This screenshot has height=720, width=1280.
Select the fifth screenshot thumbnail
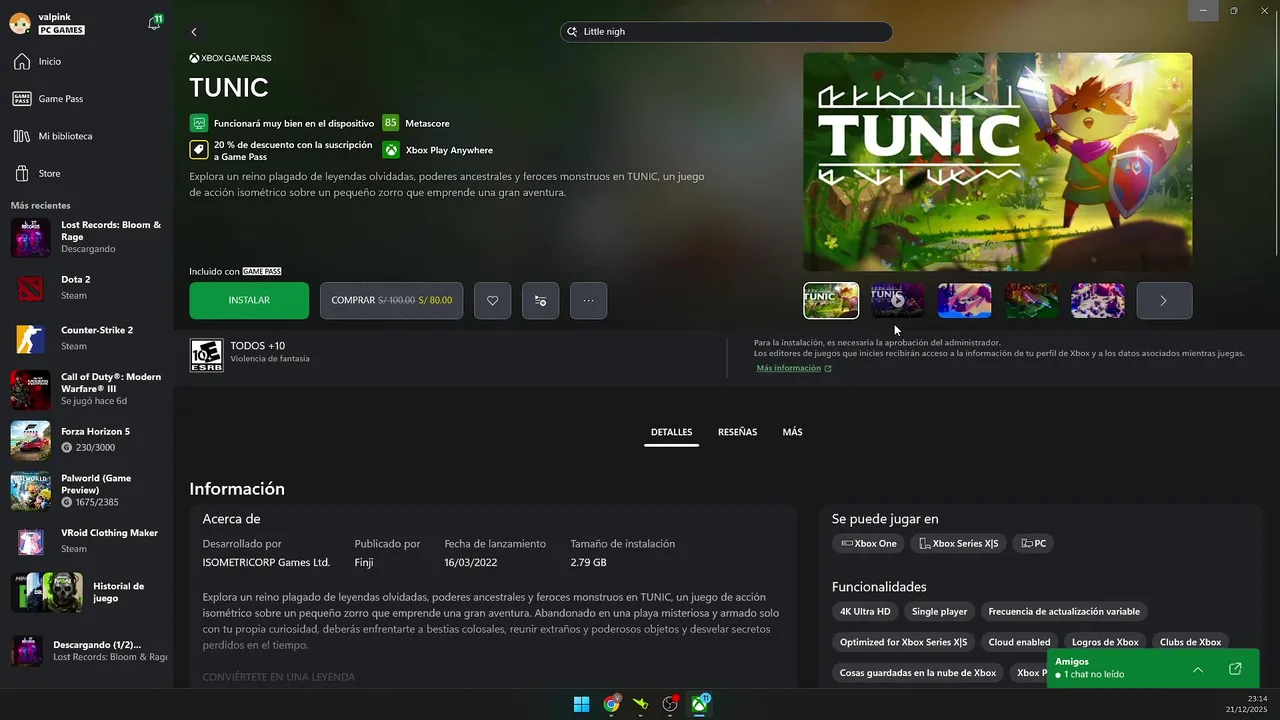1098,300
